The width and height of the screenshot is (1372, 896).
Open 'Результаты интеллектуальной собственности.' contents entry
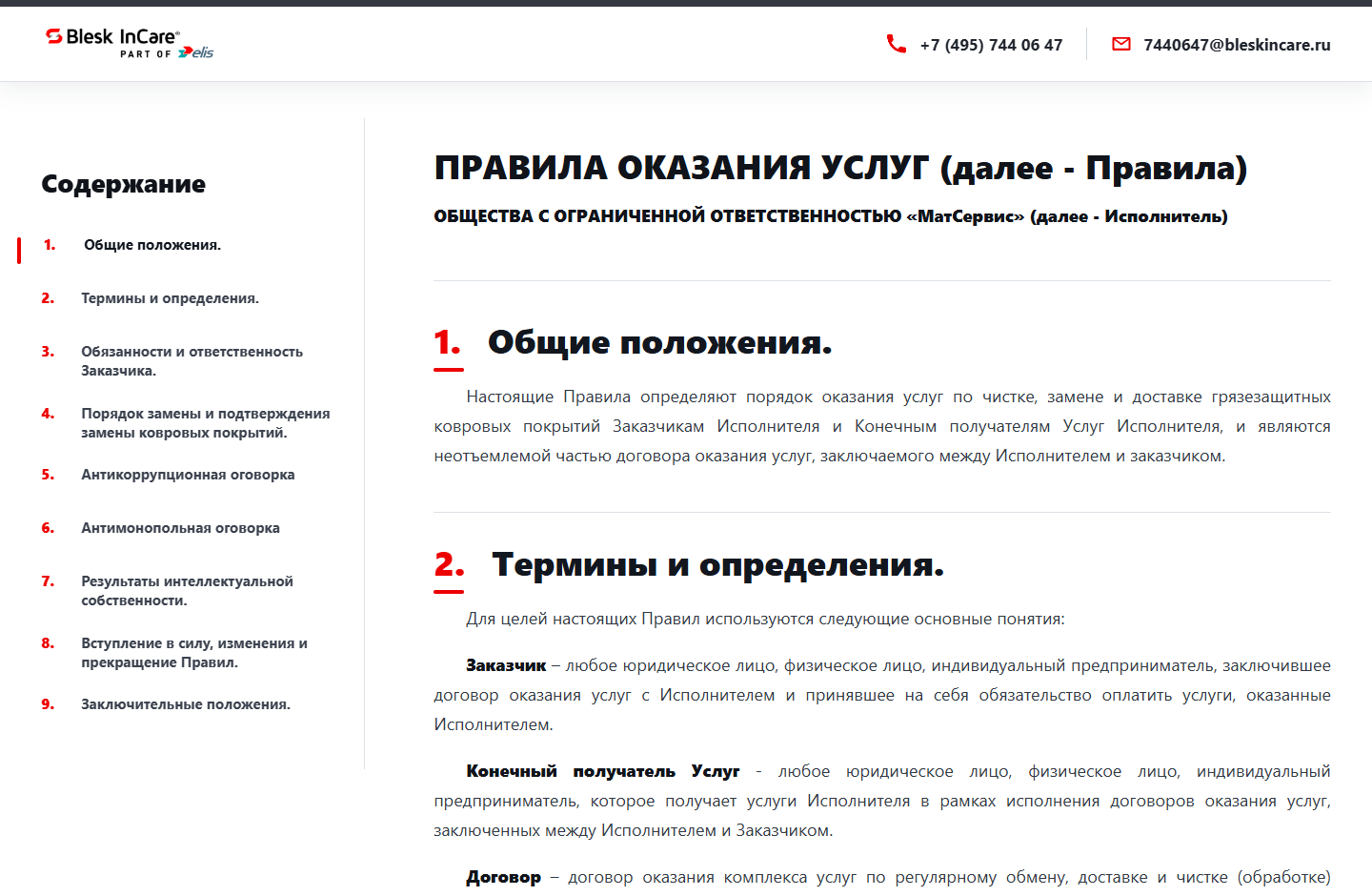click(187, 591)
